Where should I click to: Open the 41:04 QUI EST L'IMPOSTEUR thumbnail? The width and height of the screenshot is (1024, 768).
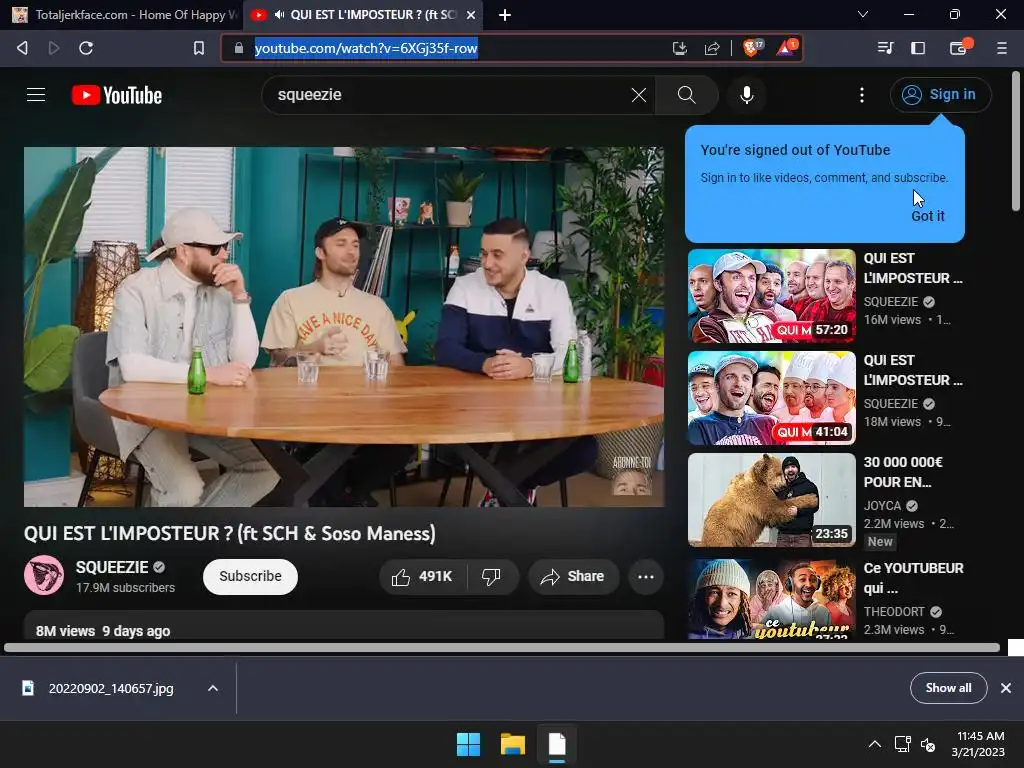pos(771,398)
